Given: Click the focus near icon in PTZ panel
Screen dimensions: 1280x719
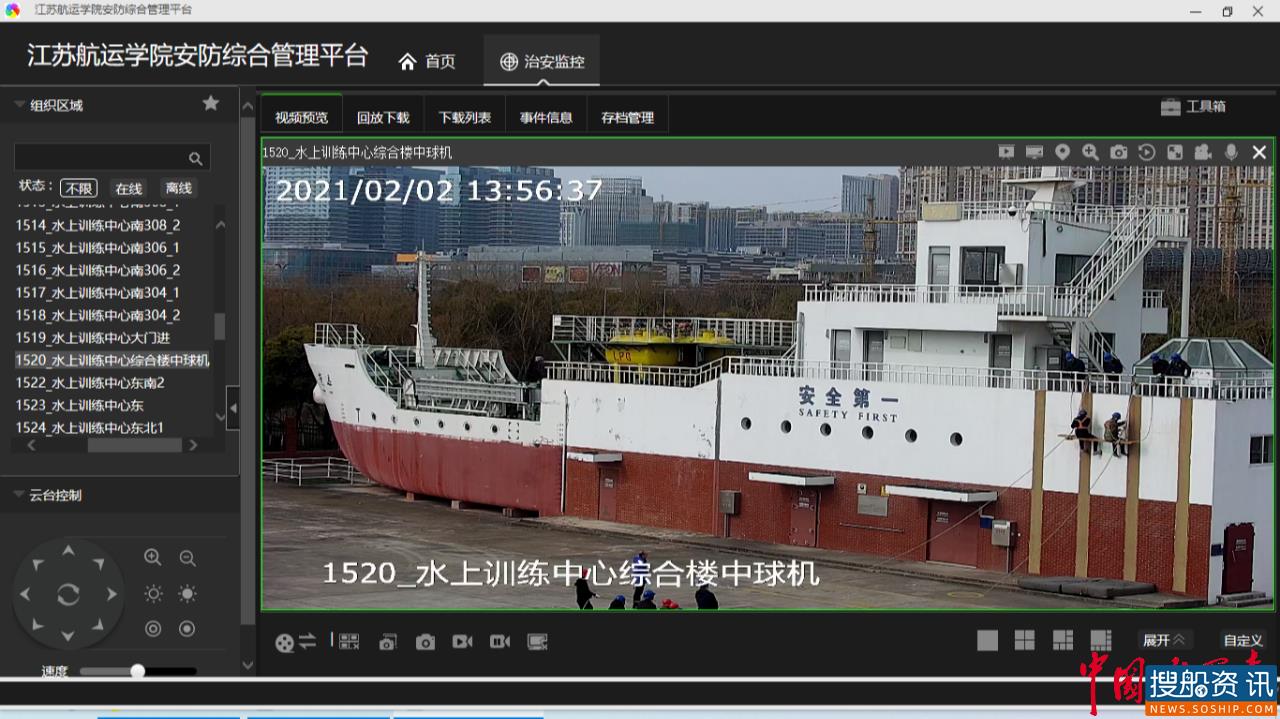Looking at the screenshot, I should click(153, 629).
